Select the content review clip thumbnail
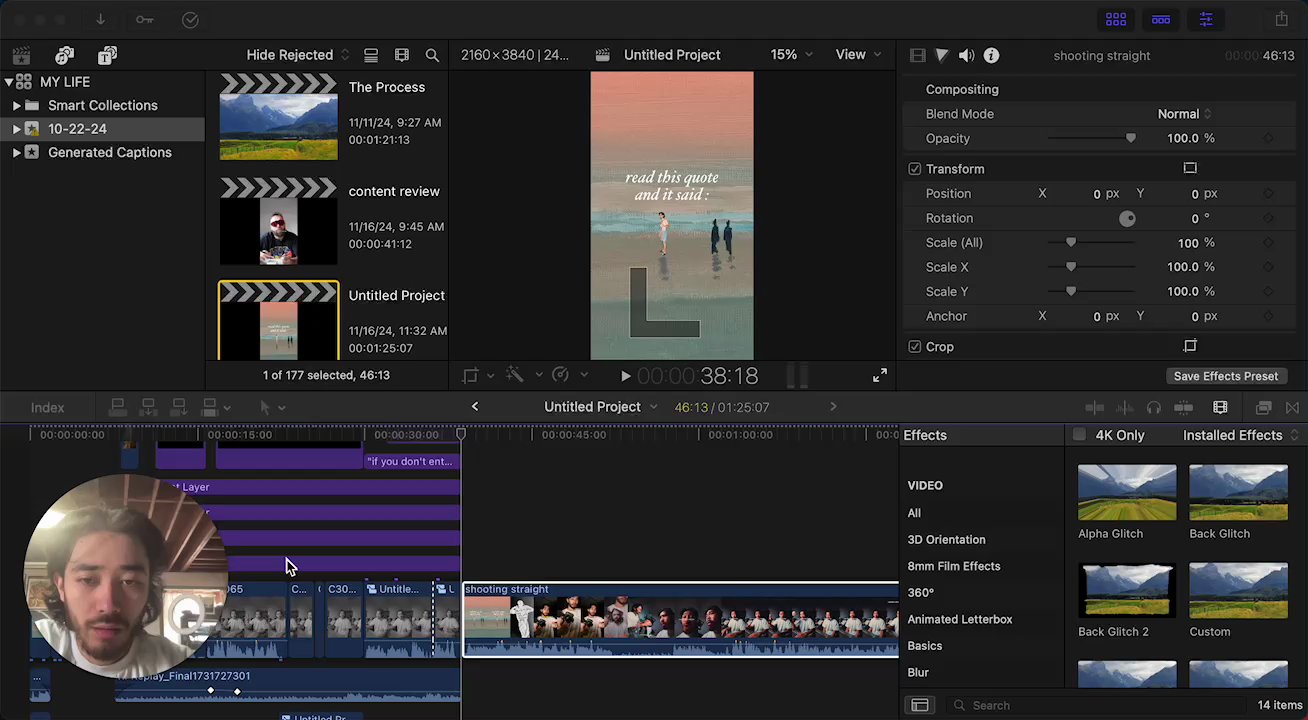The image size is (1308, 720). coord(279,221)
